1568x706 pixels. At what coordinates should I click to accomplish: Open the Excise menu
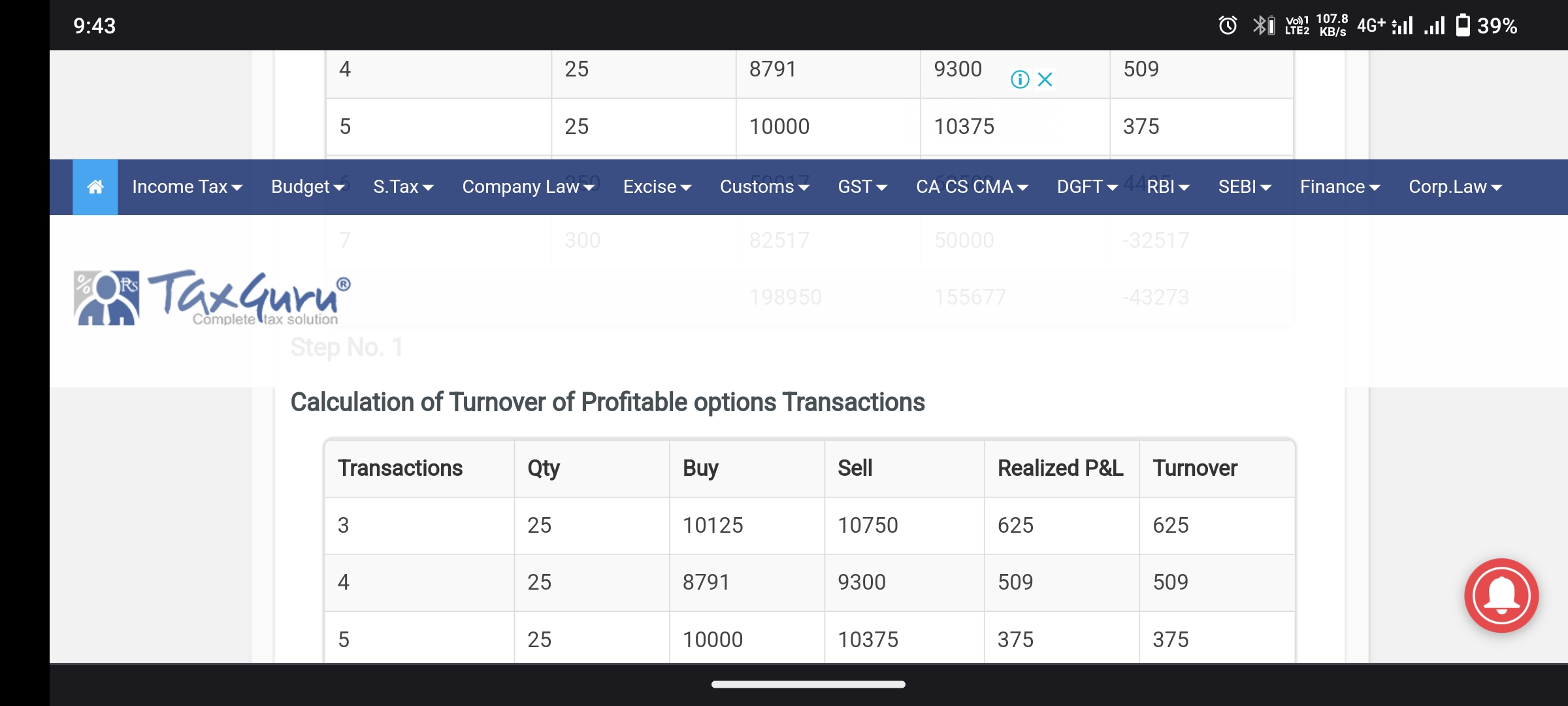657,187
